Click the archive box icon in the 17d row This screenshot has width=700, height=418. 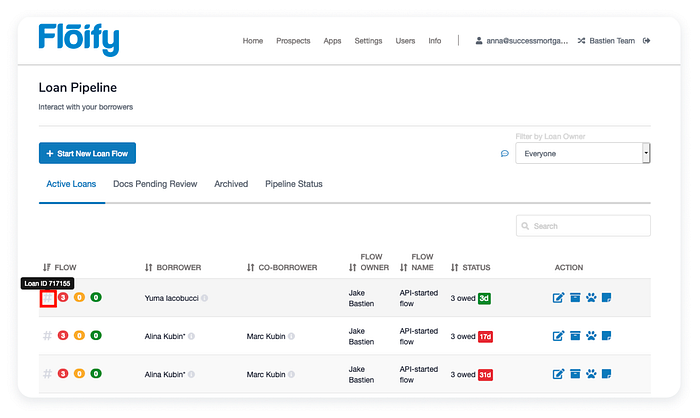575,336
